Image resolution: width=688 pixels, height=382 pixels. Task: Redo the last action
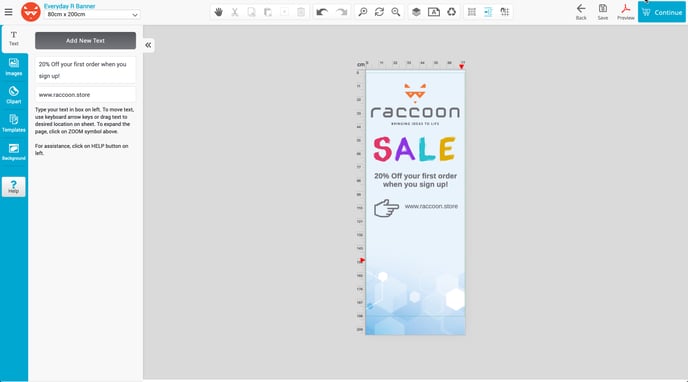click(341, 12)
